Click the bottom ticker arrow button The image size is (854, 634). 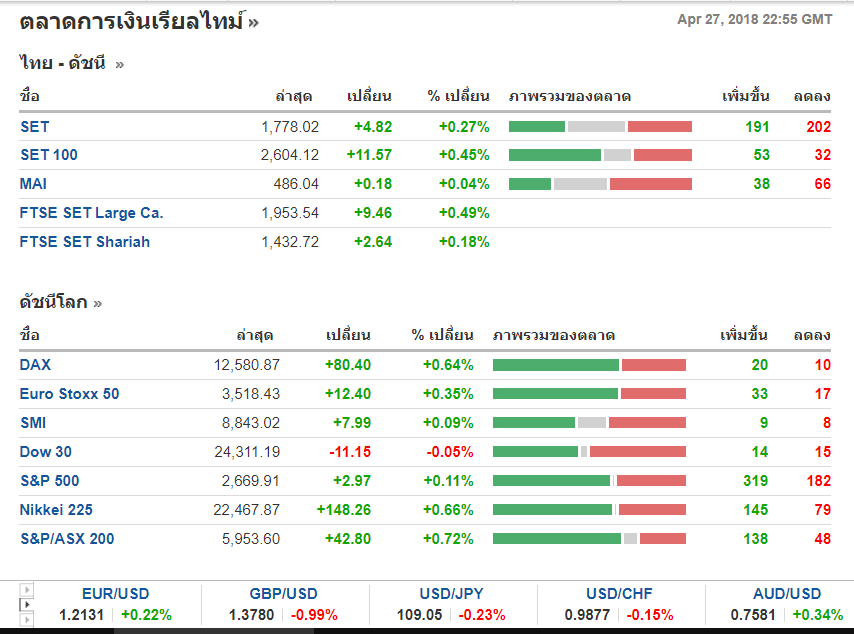[27, 622]
